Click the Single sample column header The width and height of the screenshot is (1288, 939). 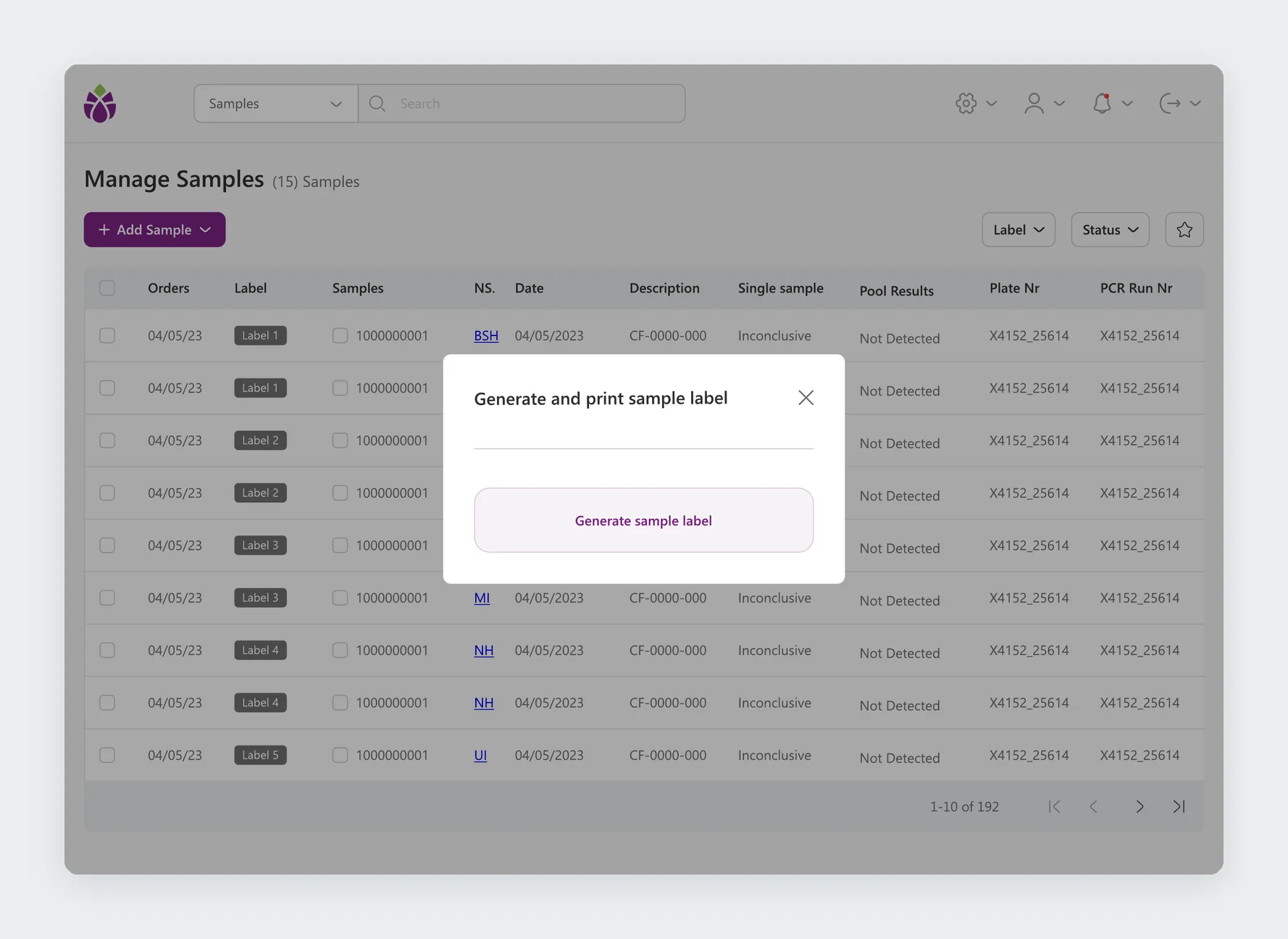click(x=781, y=288)
